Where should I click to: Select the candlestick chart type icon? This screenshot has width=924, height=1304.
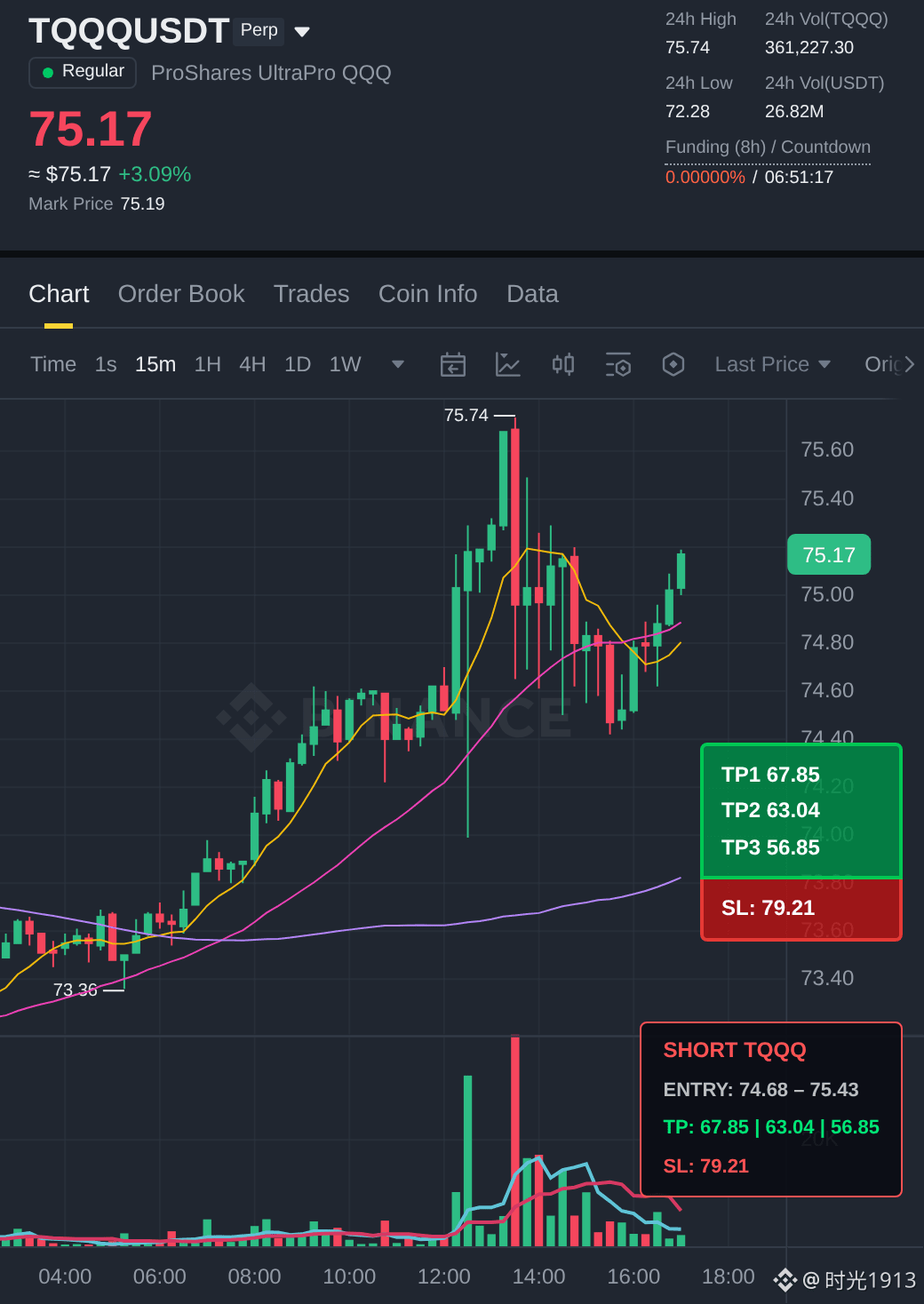pyautogui.click(x=563, y=364)
